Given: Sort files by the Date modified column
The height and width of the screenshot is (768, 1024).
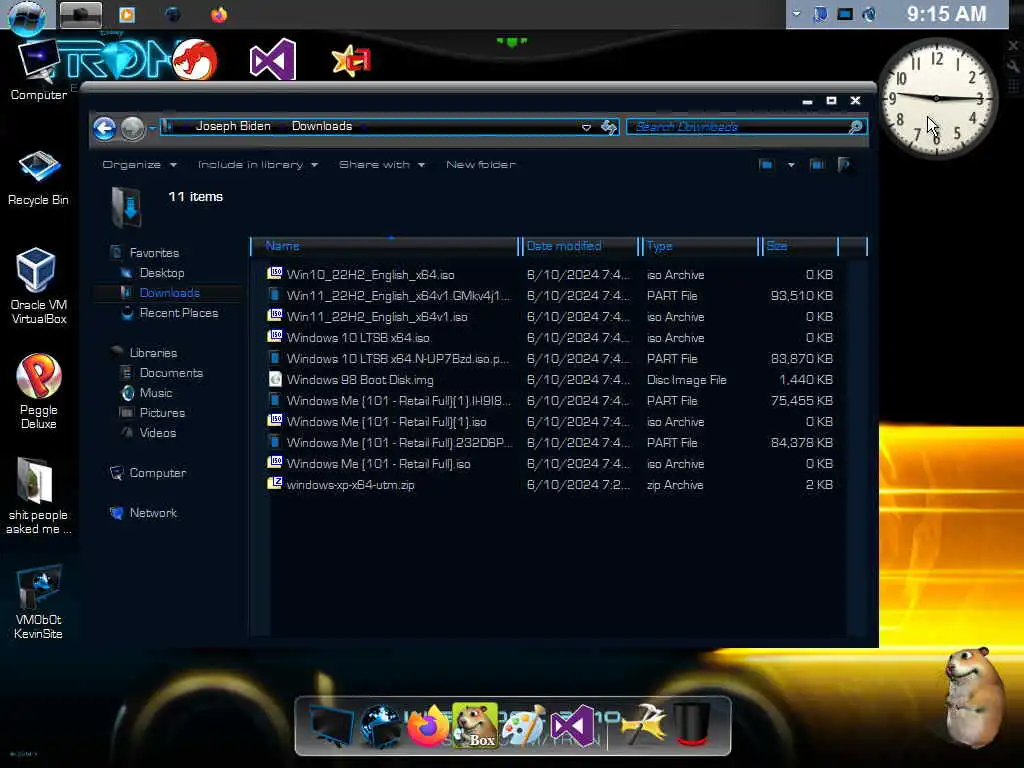Looking at the screenshot, I should pos(579,246).
